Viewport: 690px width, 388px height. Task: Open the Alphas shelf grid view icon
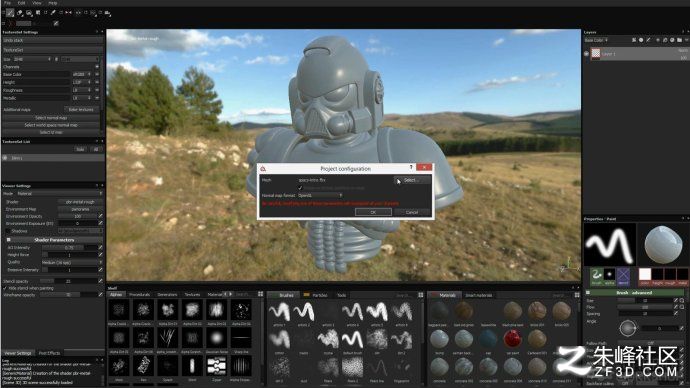261,294
